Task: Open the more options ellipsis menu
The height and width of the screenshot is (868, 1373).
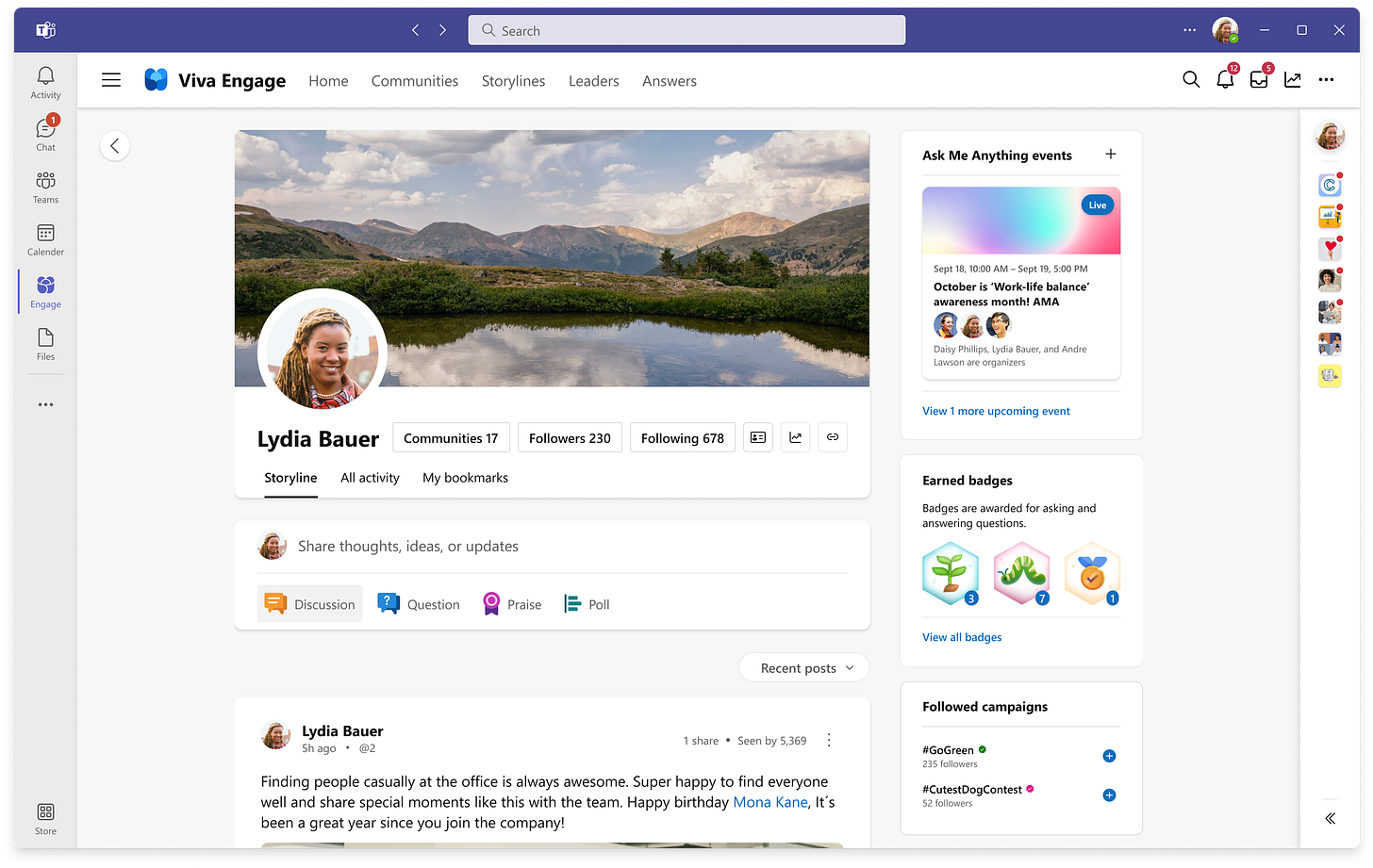Action: tap(1327, 80)
